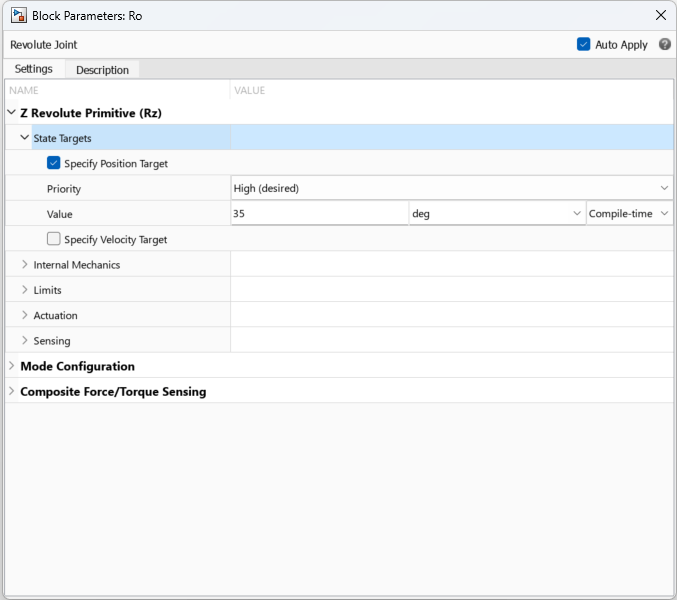Open the Priority dropdown
The height and width of the screenshot is (600, 677).
pyautogui.click(x=451, y=188)
